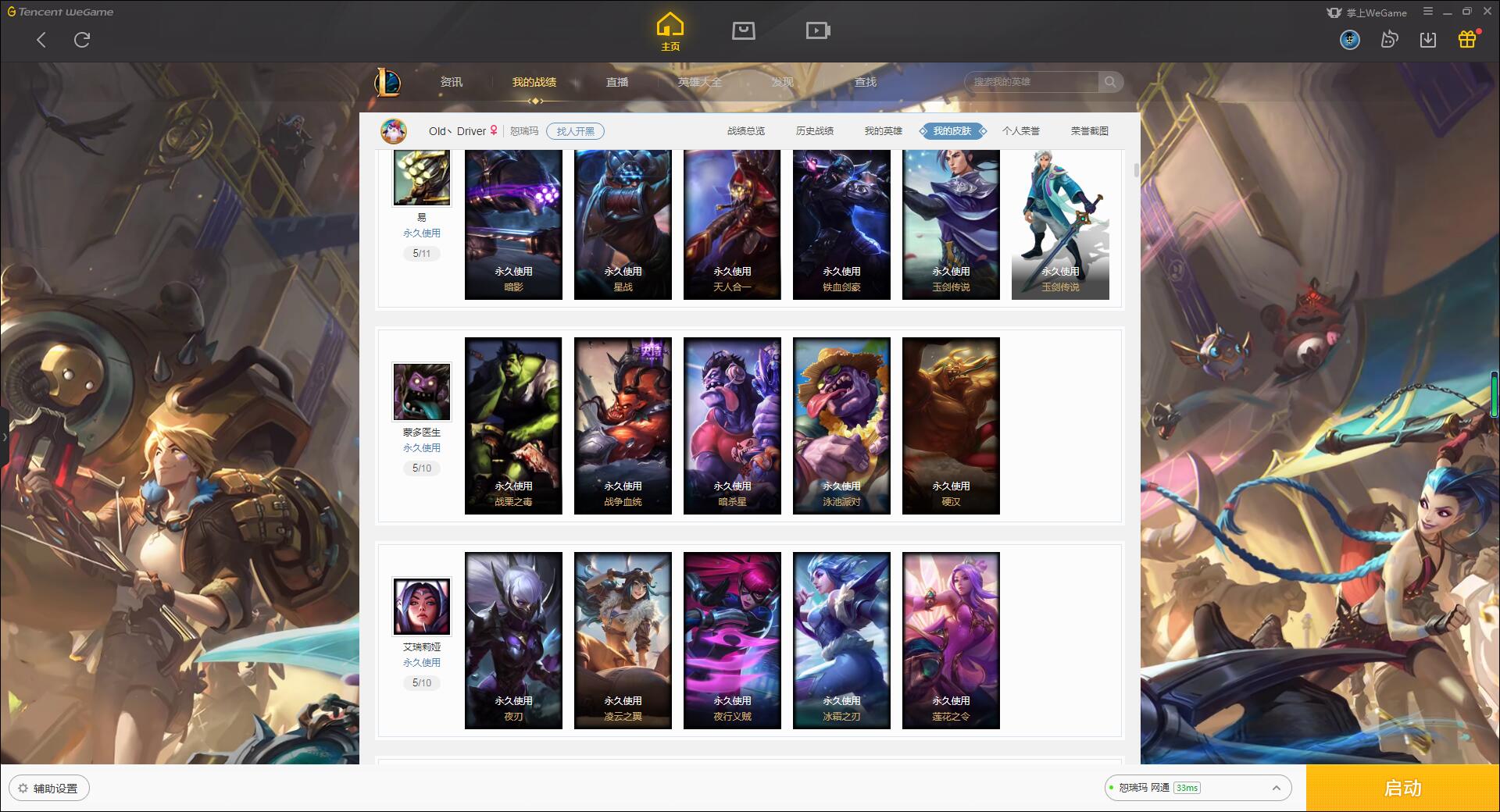Open the 硬汉 skin card
Image resolution: width=1500 pixels, height=812 pixels.
951,426
